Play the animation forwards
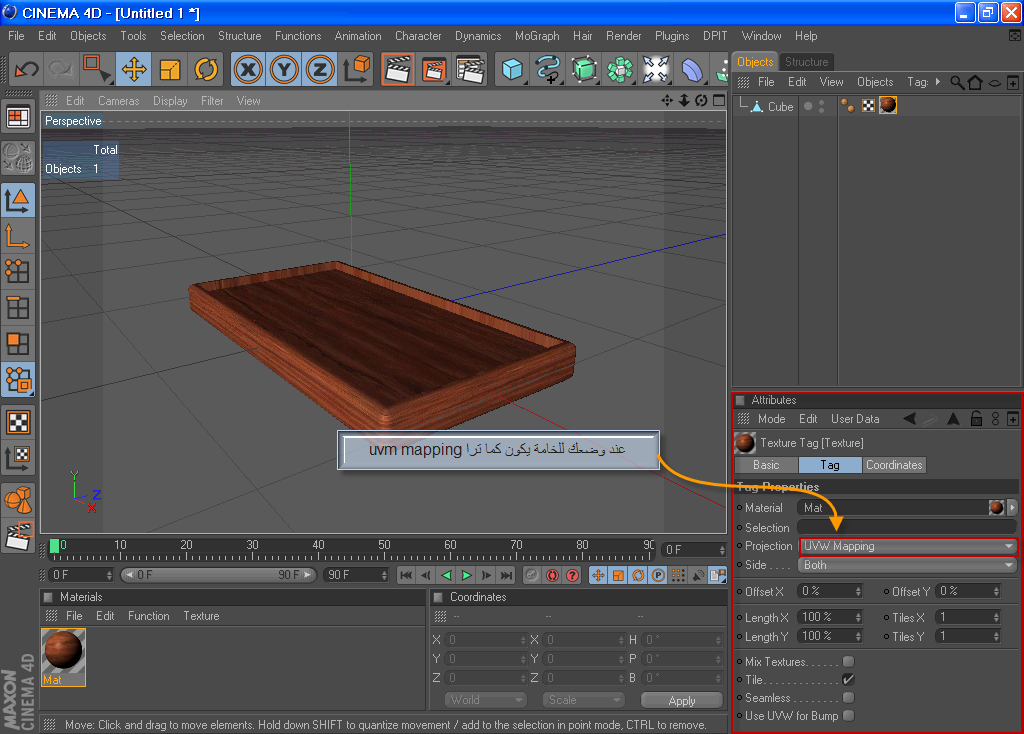1024x734 pixels. [466, 575]
